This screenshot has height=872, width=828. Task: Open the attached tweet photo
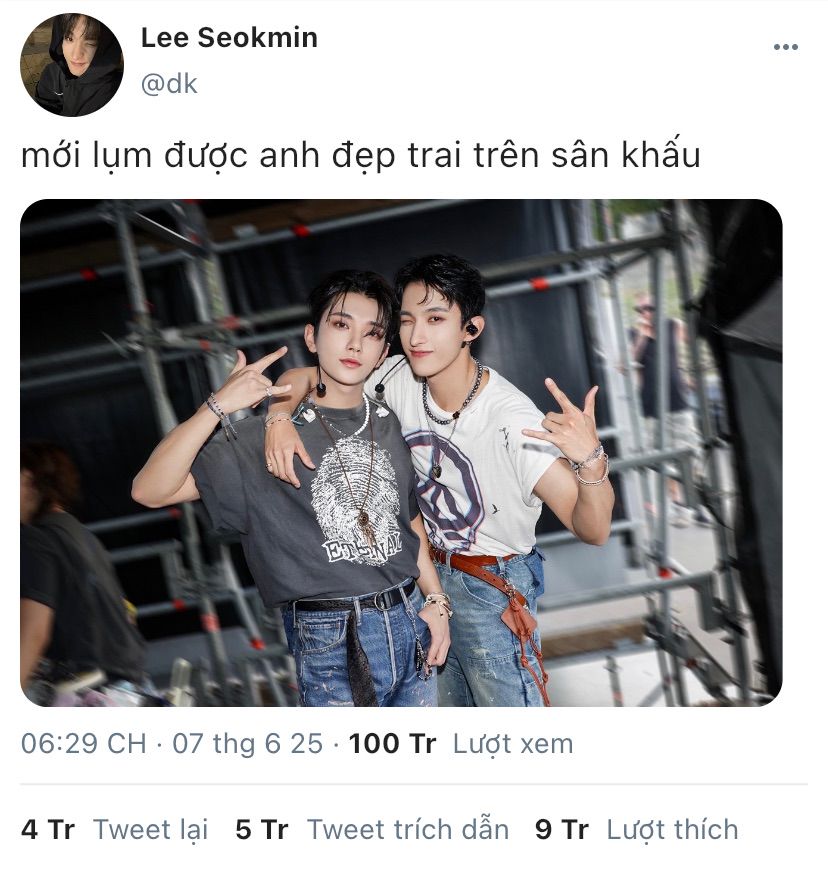401,453
